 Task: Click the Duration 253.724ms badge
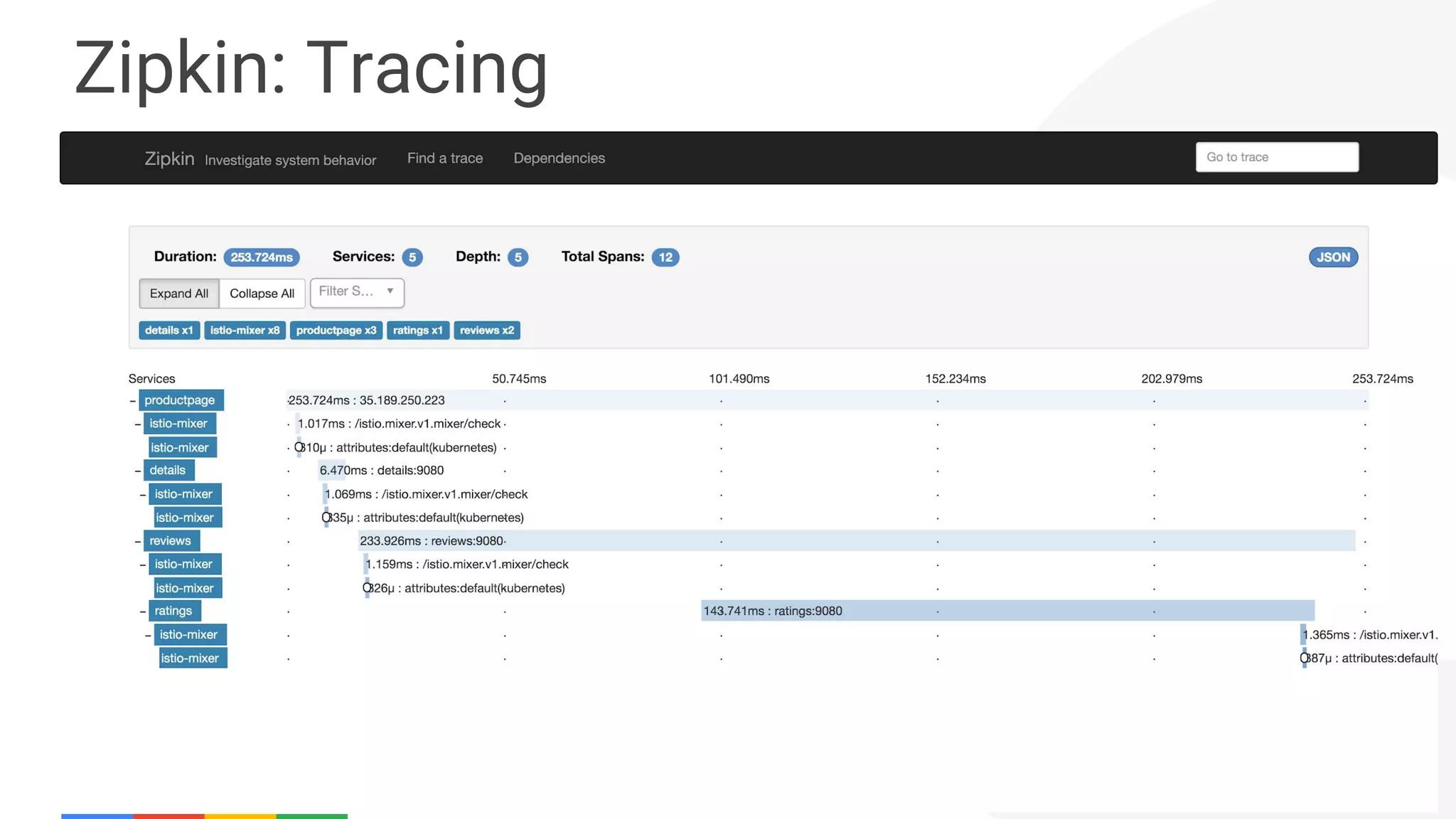coord(262,257)
